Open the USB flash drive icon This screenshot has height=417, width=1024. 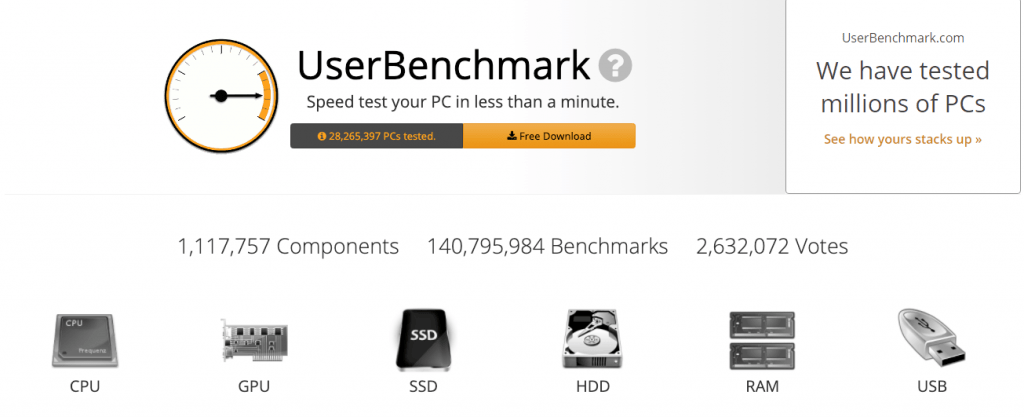[x=931, y=339]
